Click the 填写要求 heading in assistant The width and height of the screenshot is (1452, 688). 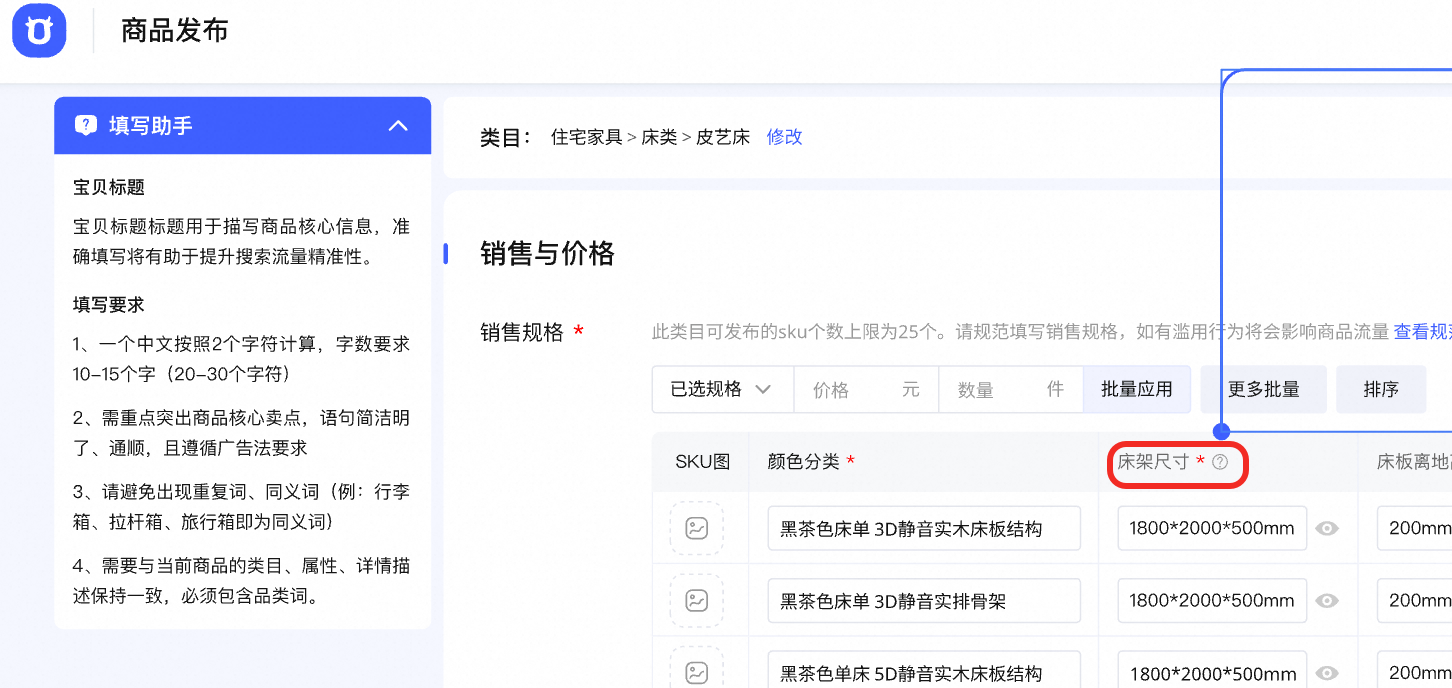[109, 304]
